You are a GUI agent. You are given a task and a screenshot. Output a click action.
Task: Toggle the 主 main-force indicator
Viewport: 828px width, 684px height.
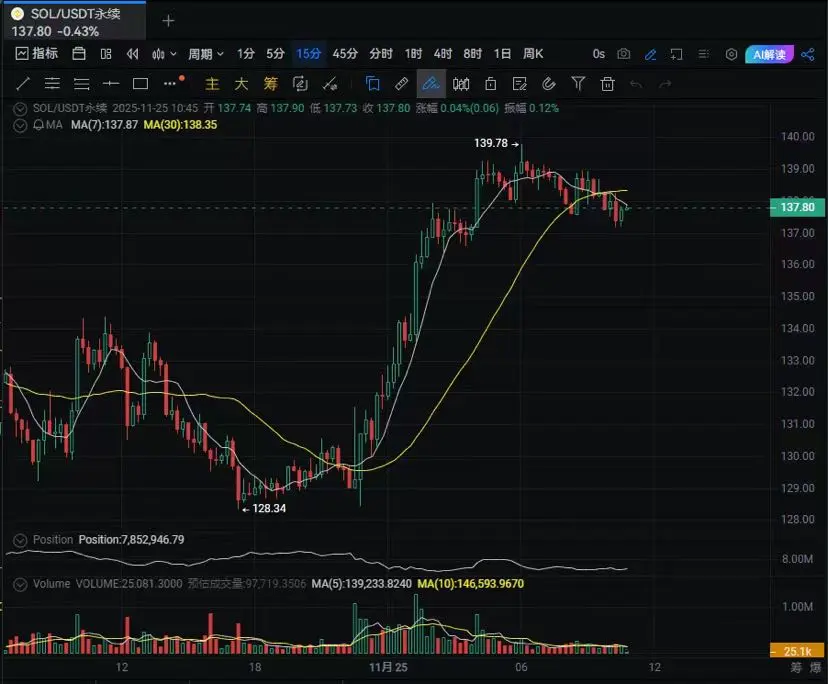click(212, 83)
